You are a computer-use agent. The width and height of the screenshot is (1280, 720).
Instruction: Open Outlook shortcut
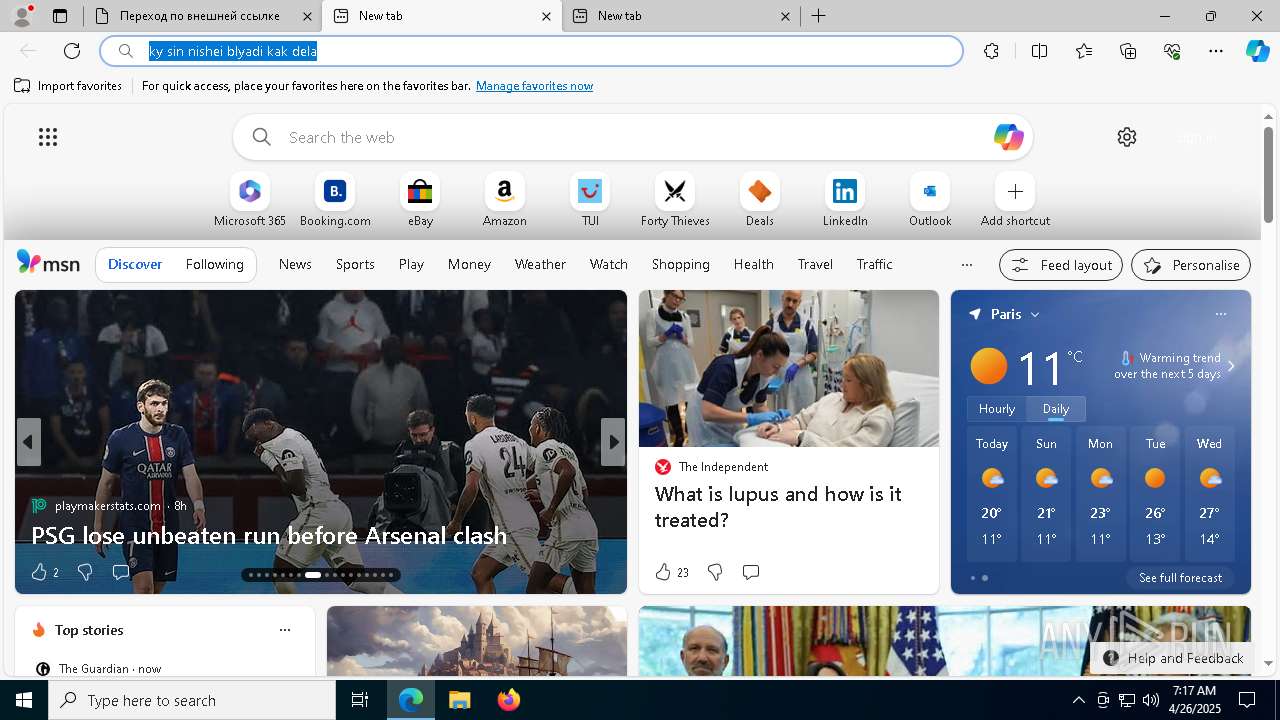point(930,200)
